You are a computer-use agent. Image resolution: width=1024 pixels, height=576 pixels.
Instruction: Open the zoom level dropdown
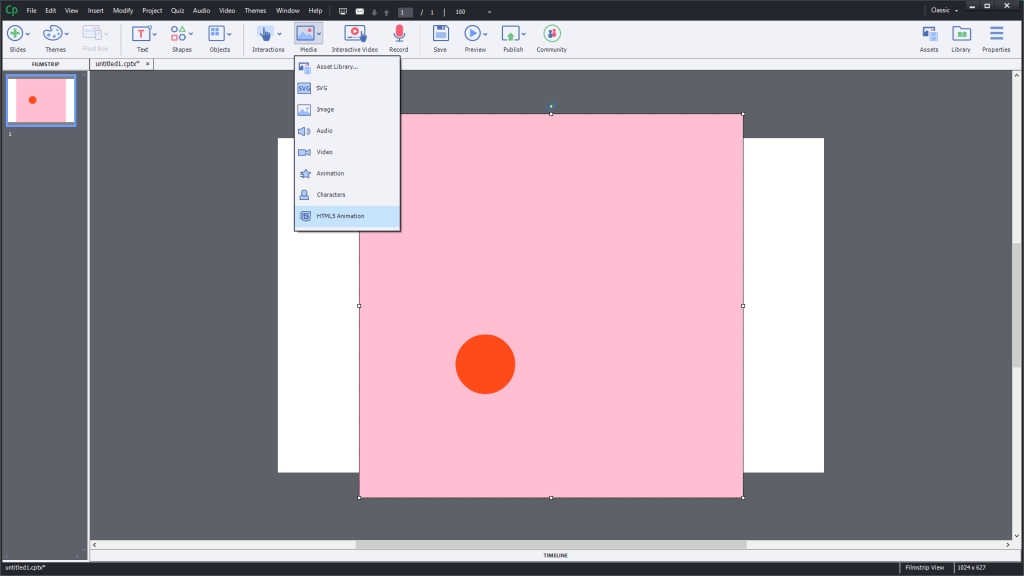tap(489, 12)
